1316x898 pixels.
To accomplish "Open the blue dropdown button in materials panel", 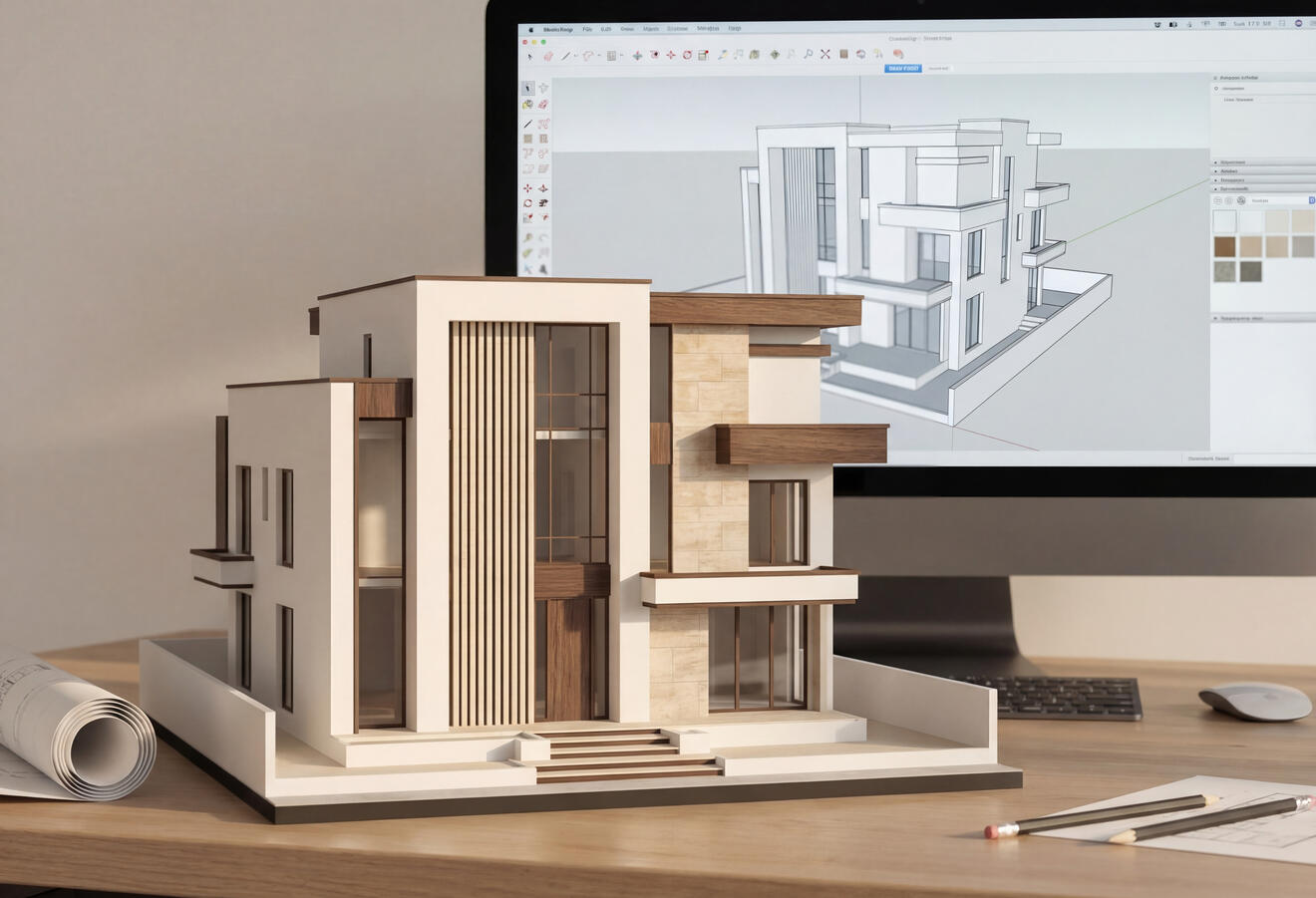I will [x=1312, y=200].
